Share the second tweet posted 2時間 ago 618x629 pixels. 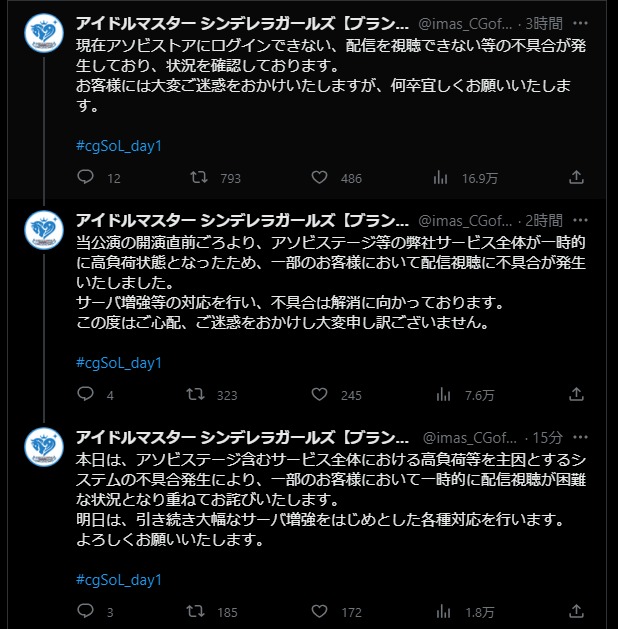576,394
